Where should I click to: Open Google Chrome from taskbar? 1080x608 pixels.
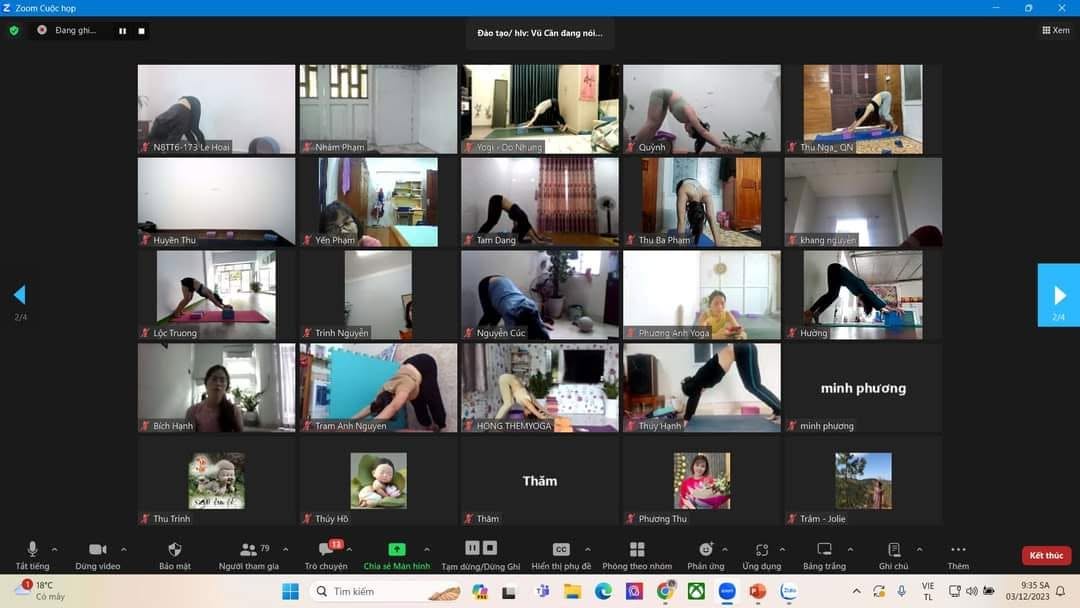coord(665,591)
